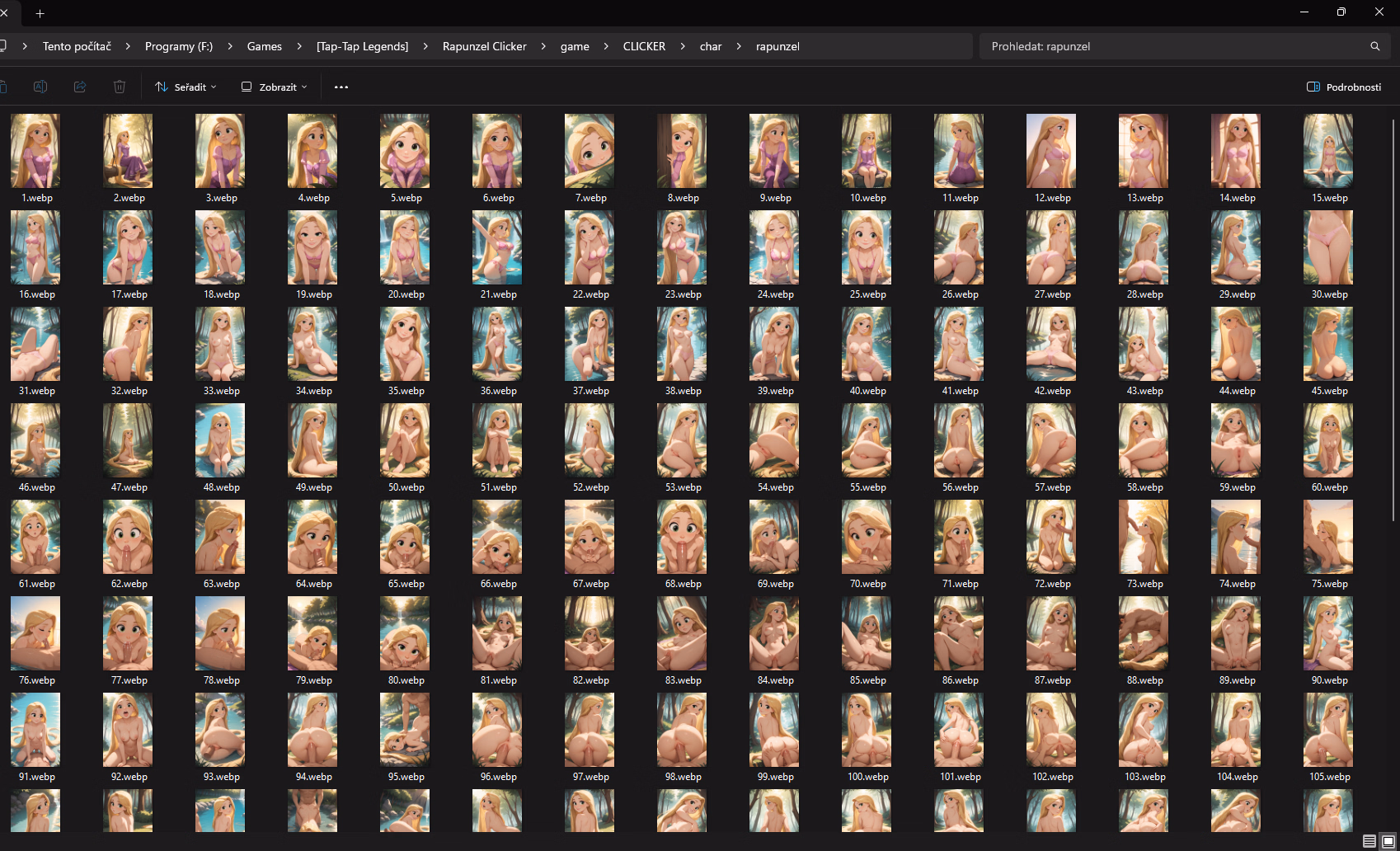
Task: Switch to large thumbnails view in status bar
Action: [x=1388, y=841]
